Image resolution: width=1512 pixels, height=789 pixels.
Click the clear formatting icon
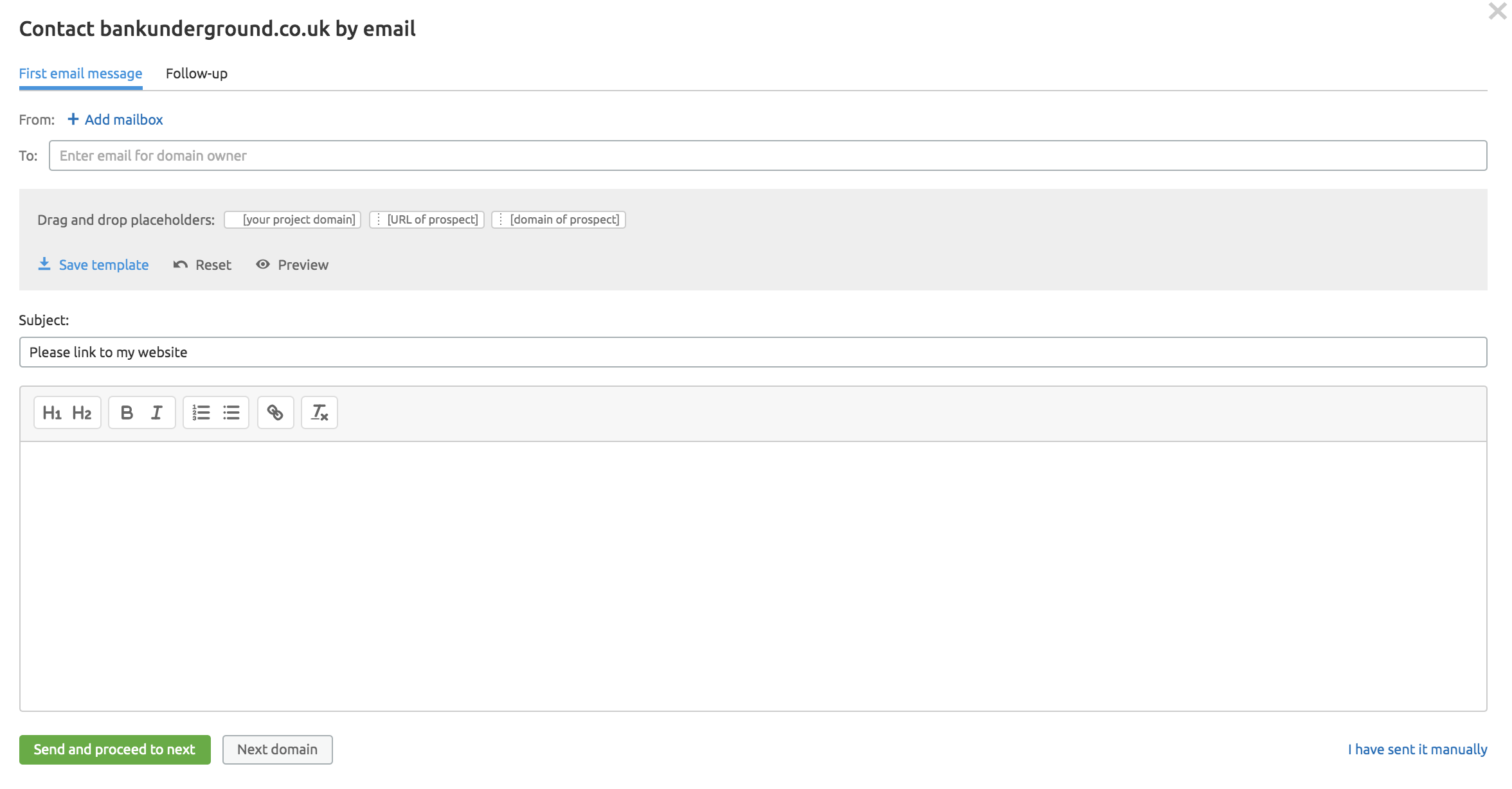pos(319,413)
